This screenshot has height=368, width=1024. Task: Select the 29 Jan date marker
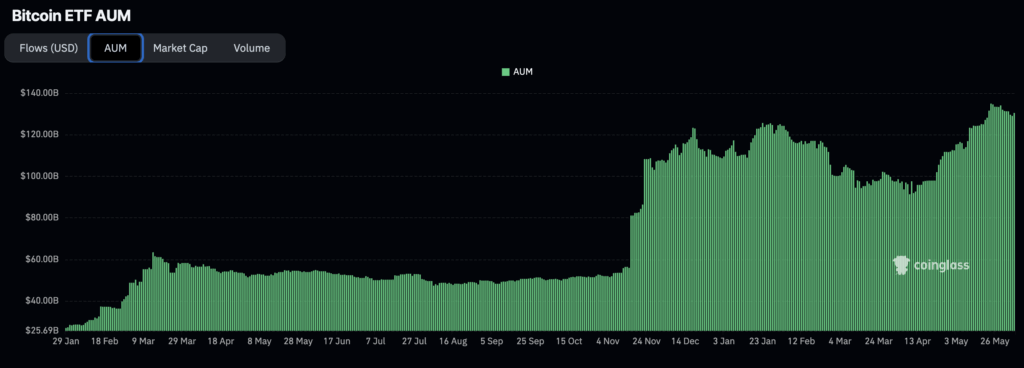tap(66, 341)
